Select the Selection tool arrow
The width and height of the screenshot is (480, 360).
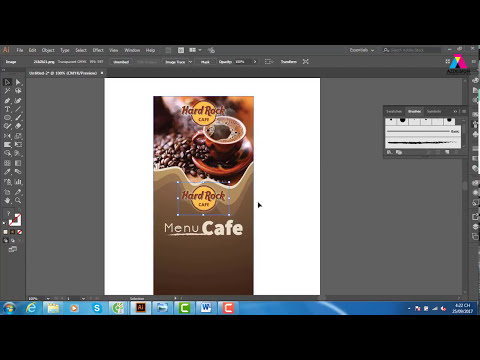(x=7, y=82)
